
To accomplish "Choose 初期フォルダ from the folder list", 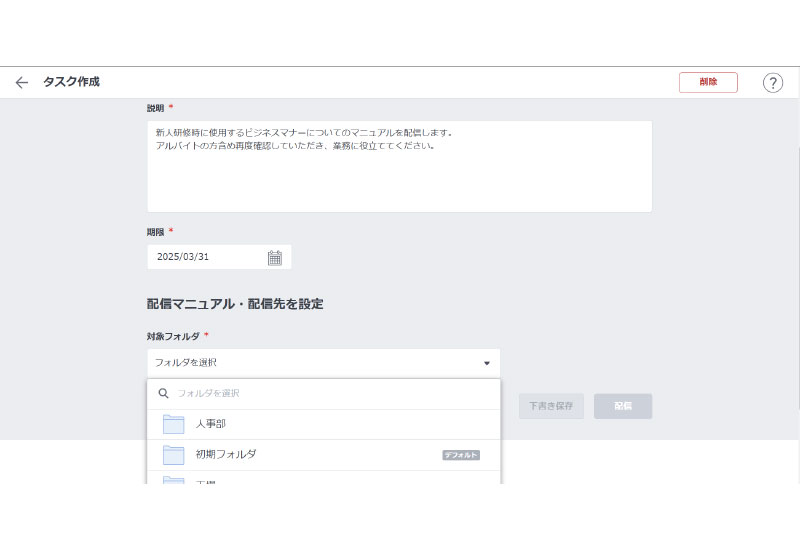I will coord(226,454).
